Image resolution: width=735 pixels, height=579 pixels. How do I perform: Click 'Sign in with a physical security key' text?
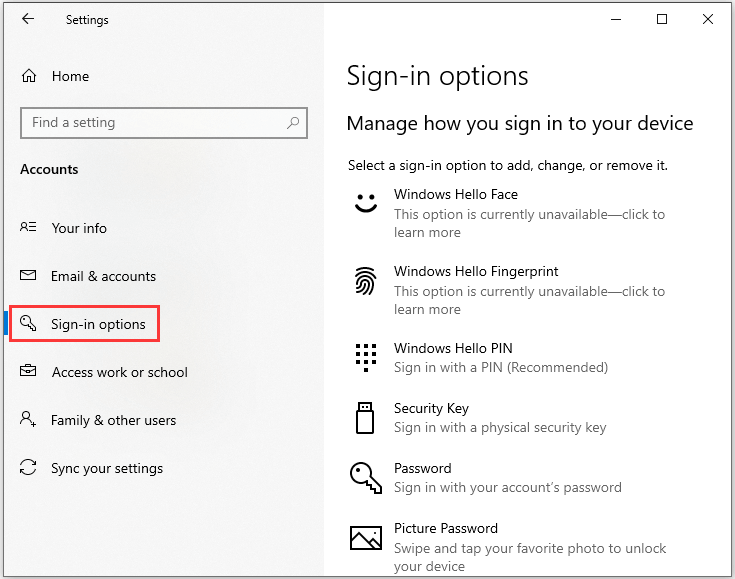point(500,428)
